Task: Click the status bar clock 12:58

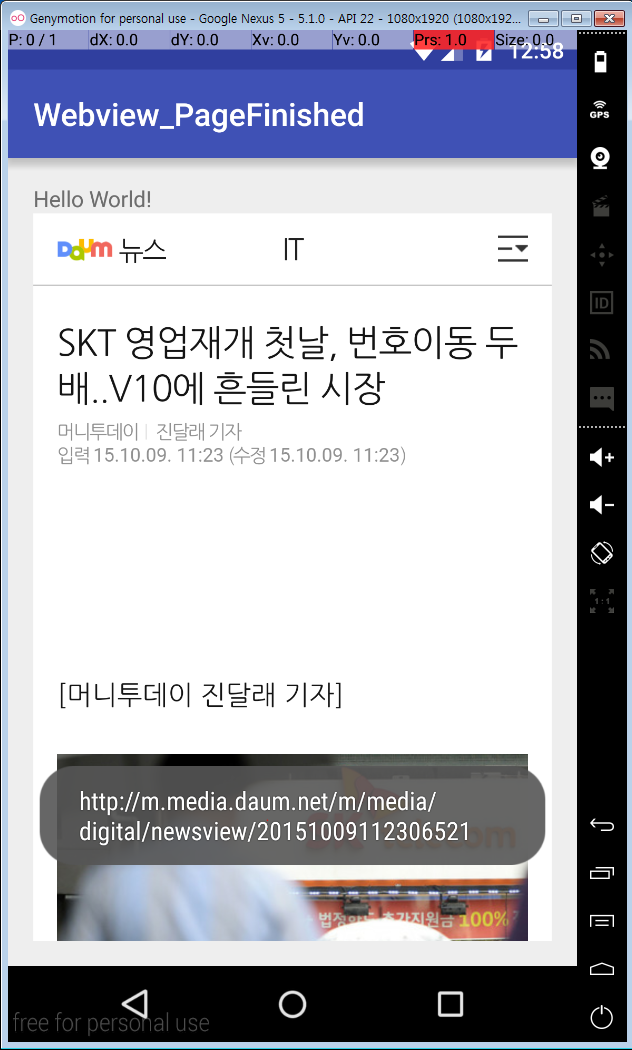Action: point(536,50)
